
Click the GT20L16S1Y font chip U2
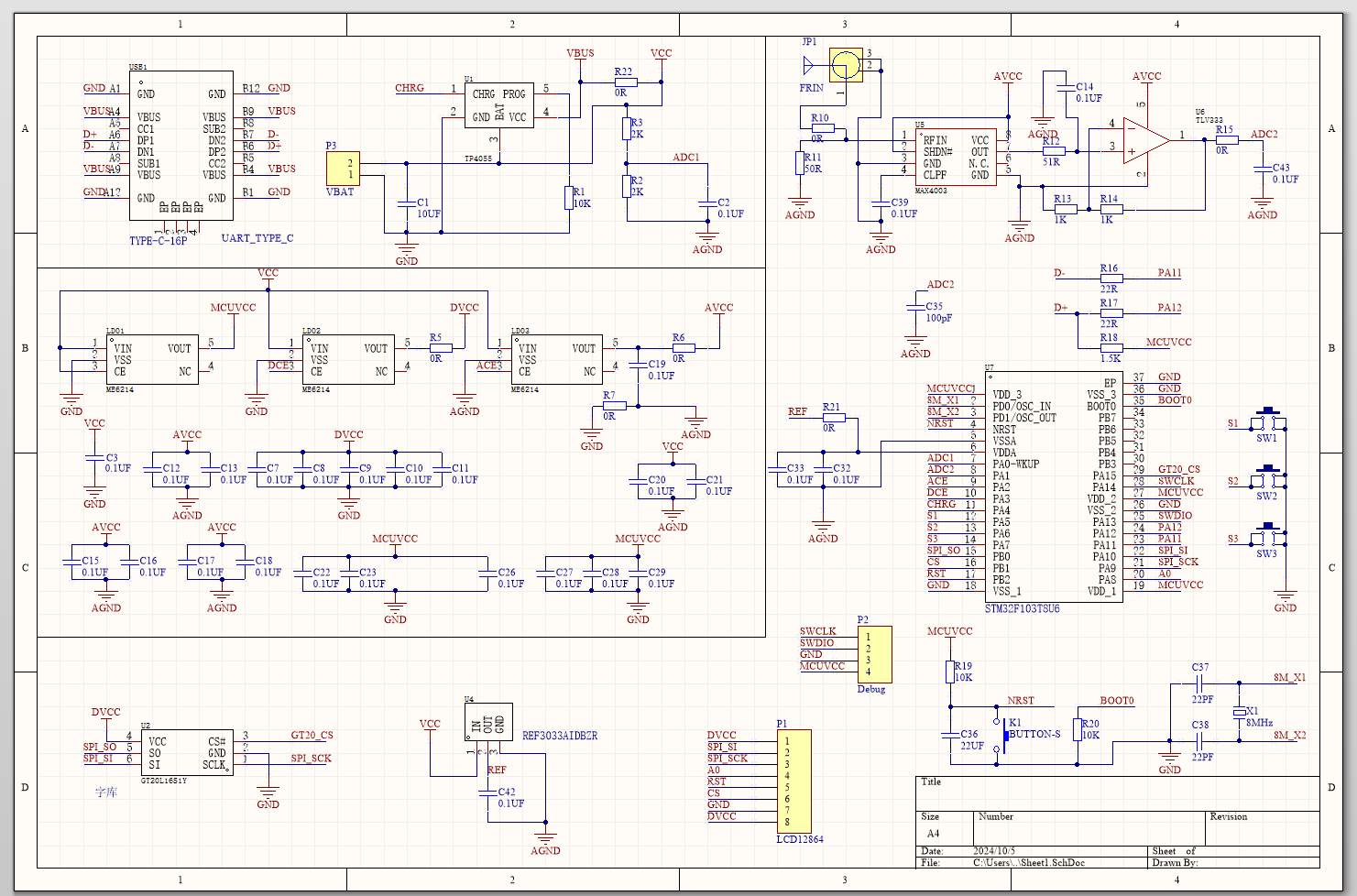(187, 753)
